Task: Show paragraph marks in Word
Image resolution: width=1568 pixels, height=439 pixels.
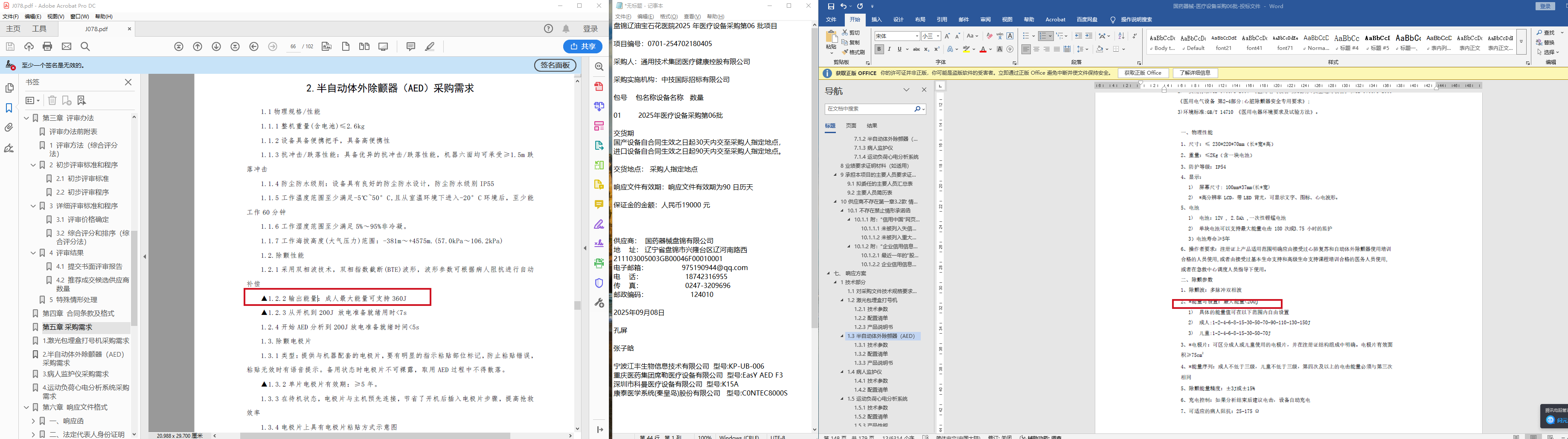Action: [1135, 36]
